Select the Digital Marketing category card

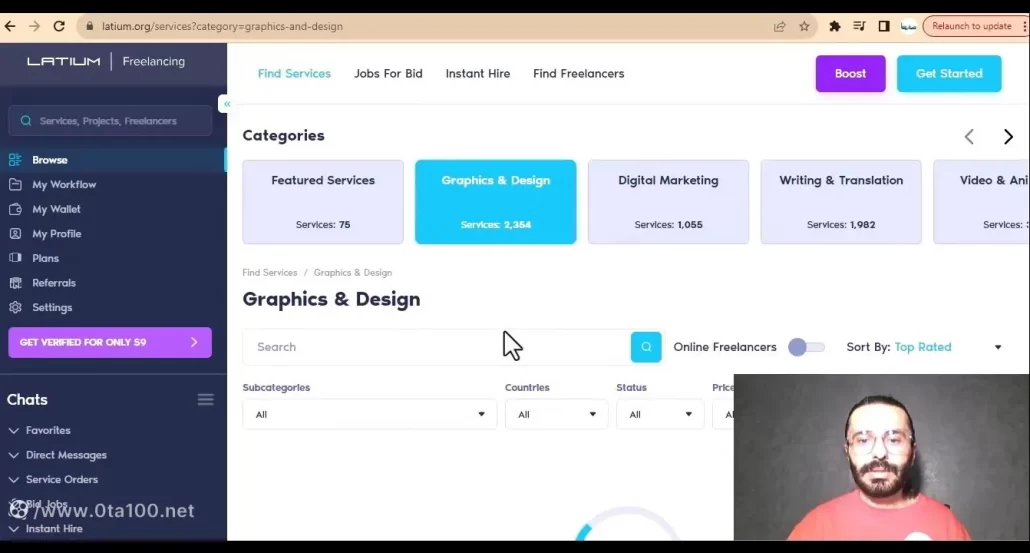(668, 202)
